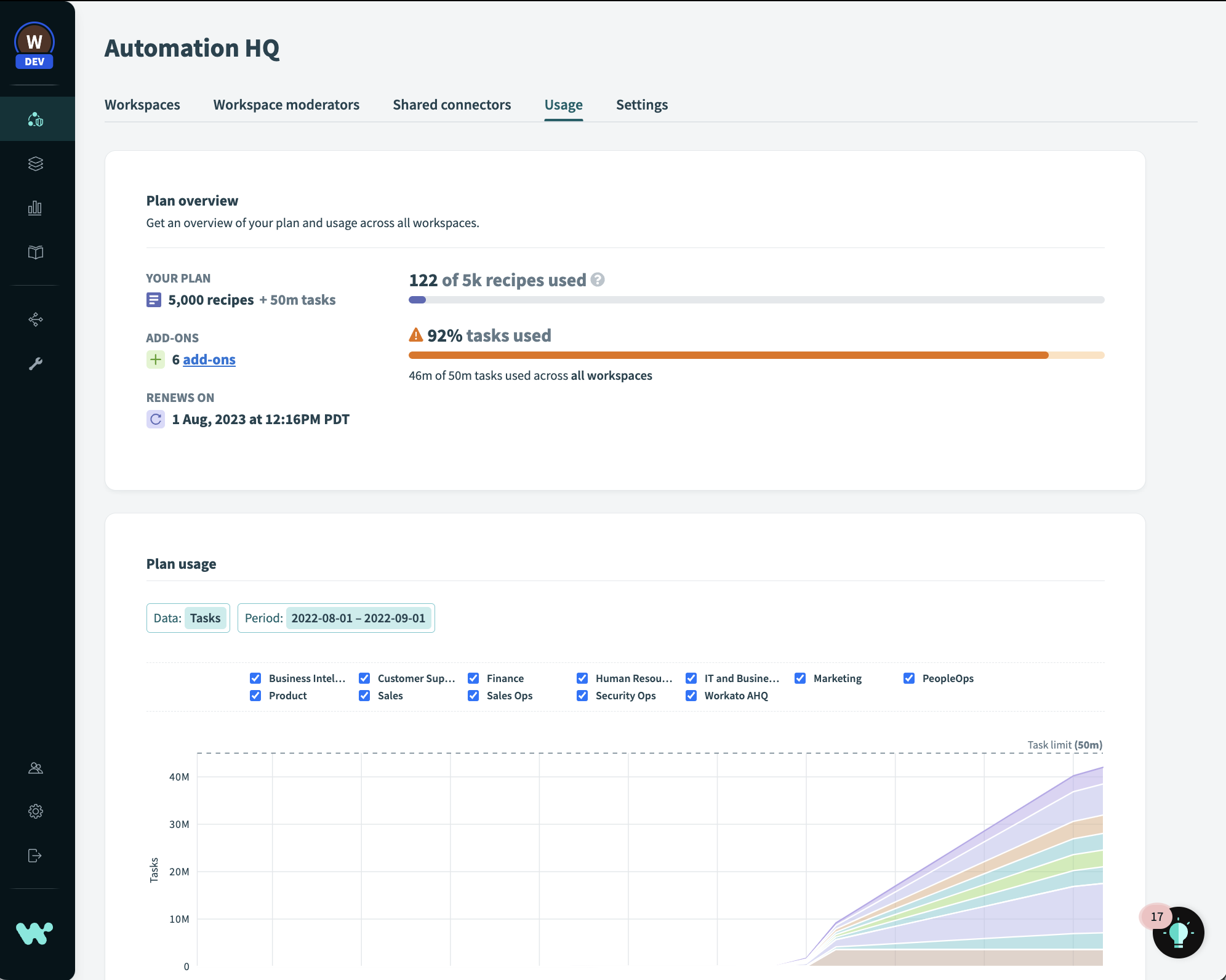Disable the Security Ops checkbox
1226x980 pixels.
(x=582, y=696)
